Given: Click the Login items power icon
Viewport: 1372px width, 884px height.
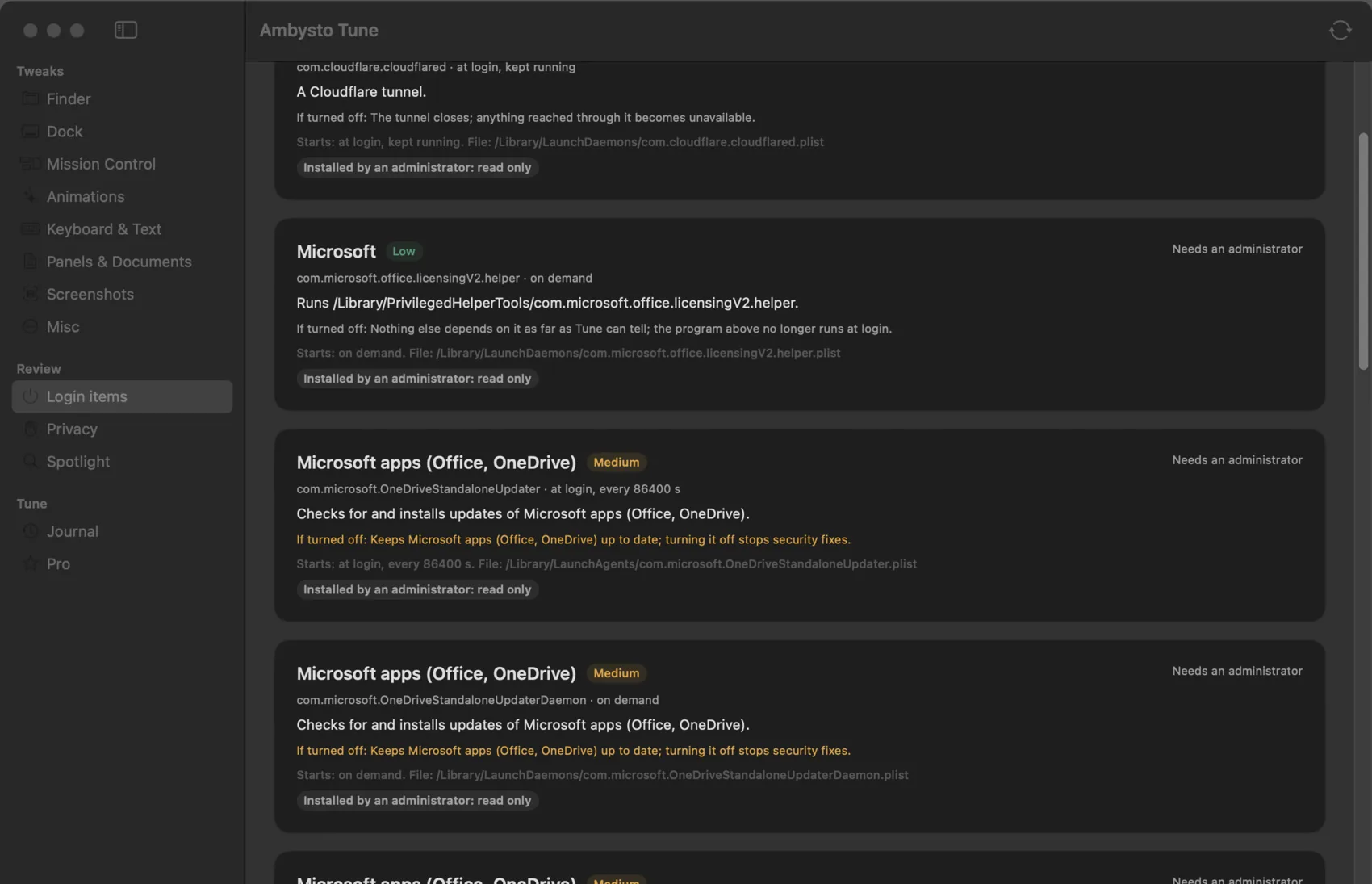Looking at the screenshot, I should pos(30,396).
